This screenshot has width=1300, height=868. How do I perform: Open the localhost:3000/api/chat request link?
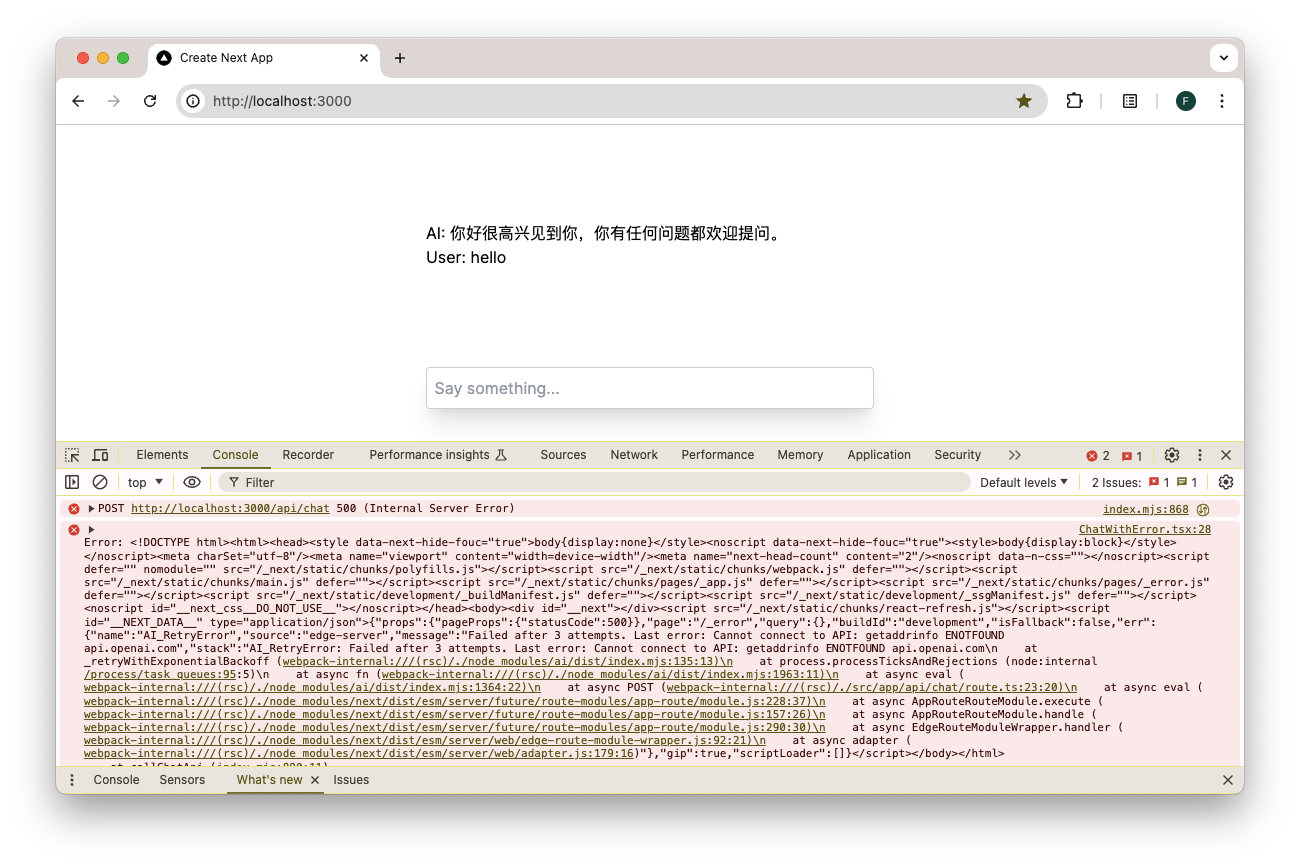(230, 509)
